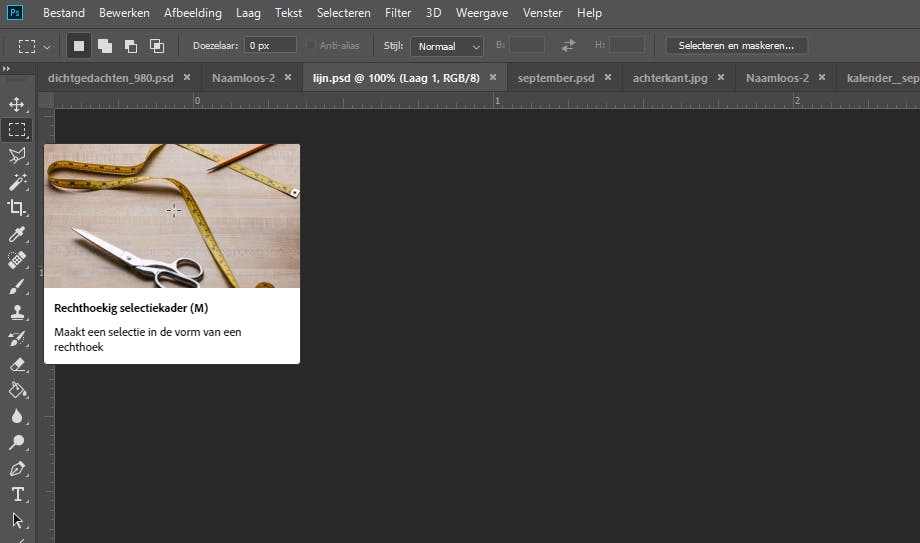Open the Tekst menu
The height and width of the screenshot is (543, 920).
(x=289, y=12)
